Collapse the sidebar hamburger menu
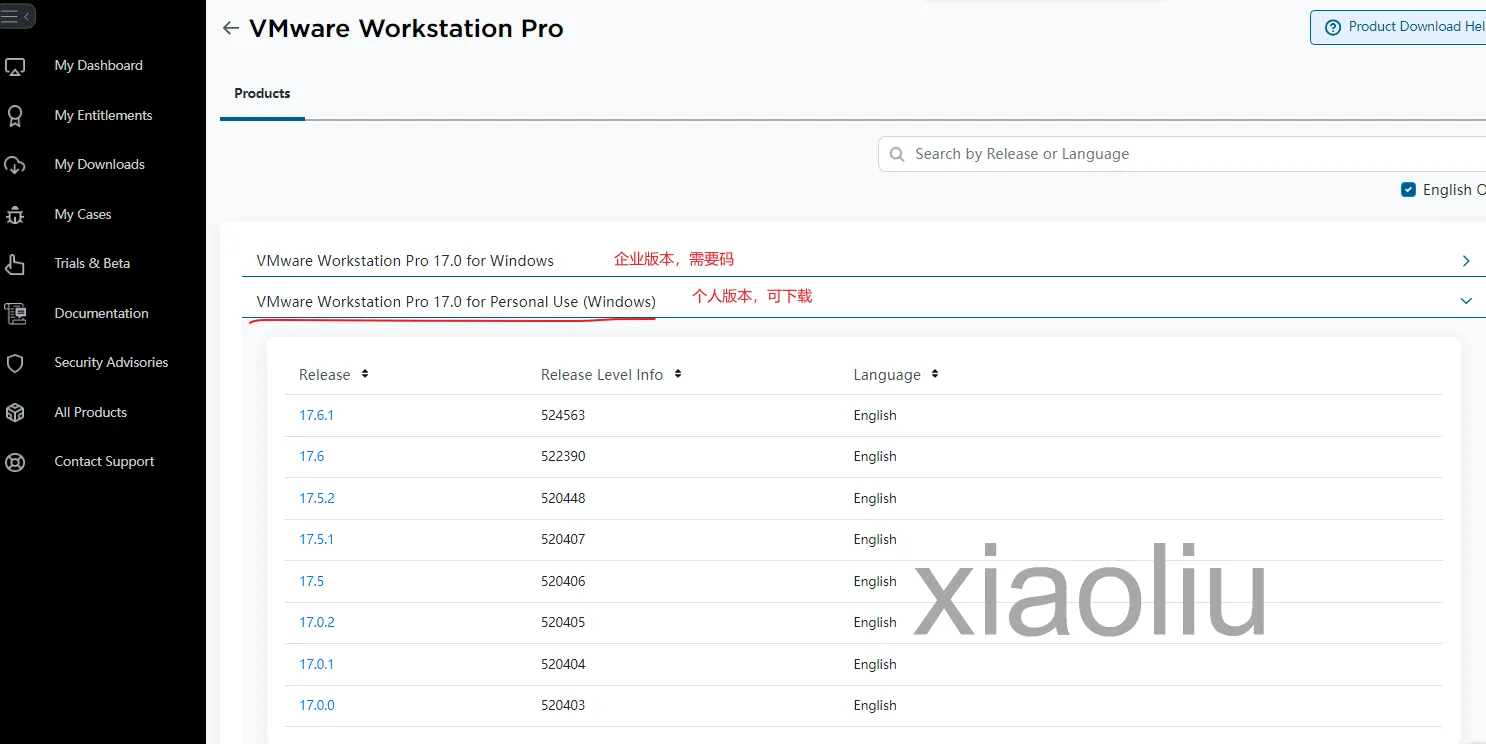The height and width of the screenshot is (744, 1486). click(17, 17)
